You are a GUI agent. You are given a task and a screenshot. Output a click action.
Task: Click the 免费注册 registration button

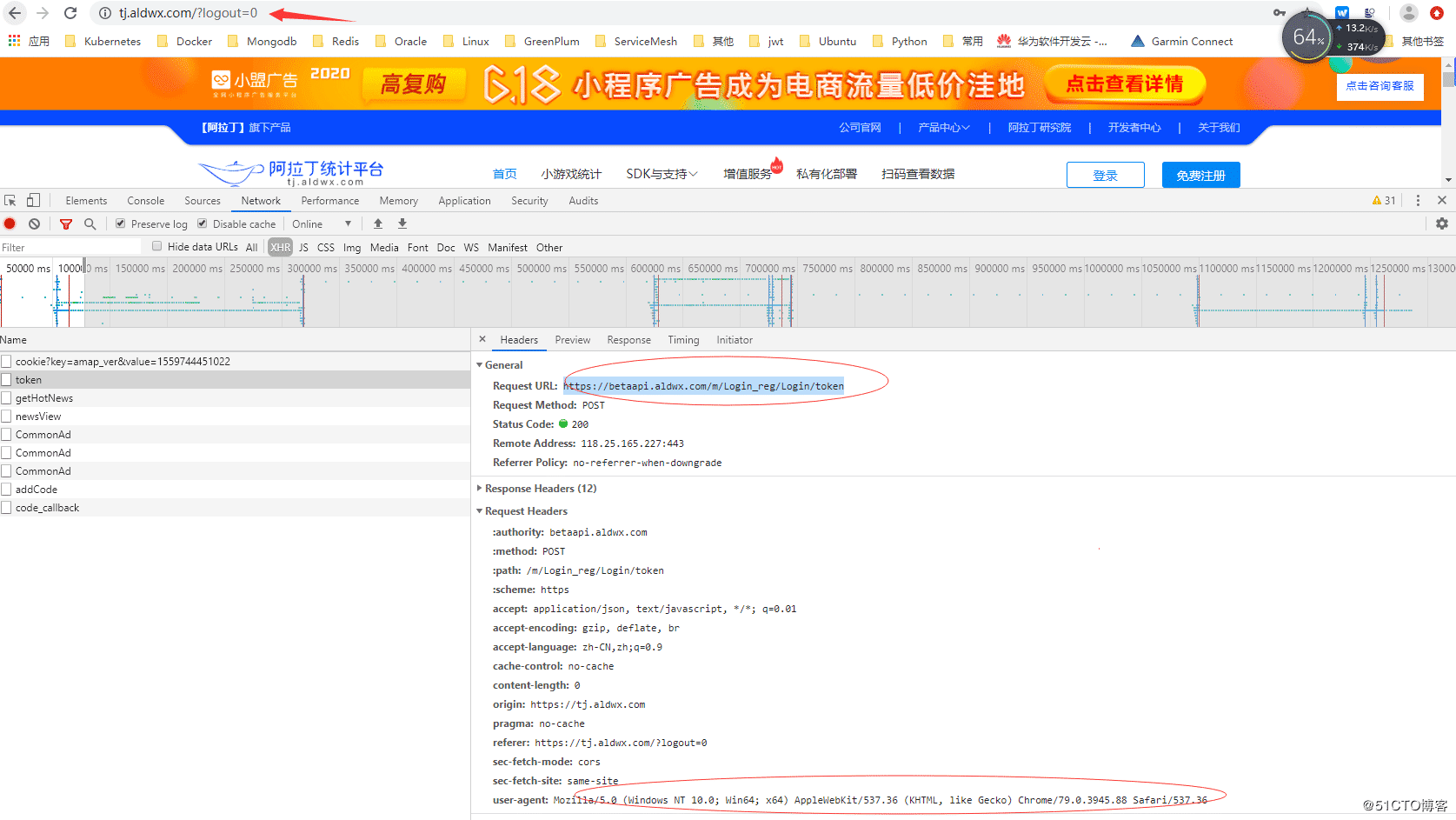[x=1200, y=174]
